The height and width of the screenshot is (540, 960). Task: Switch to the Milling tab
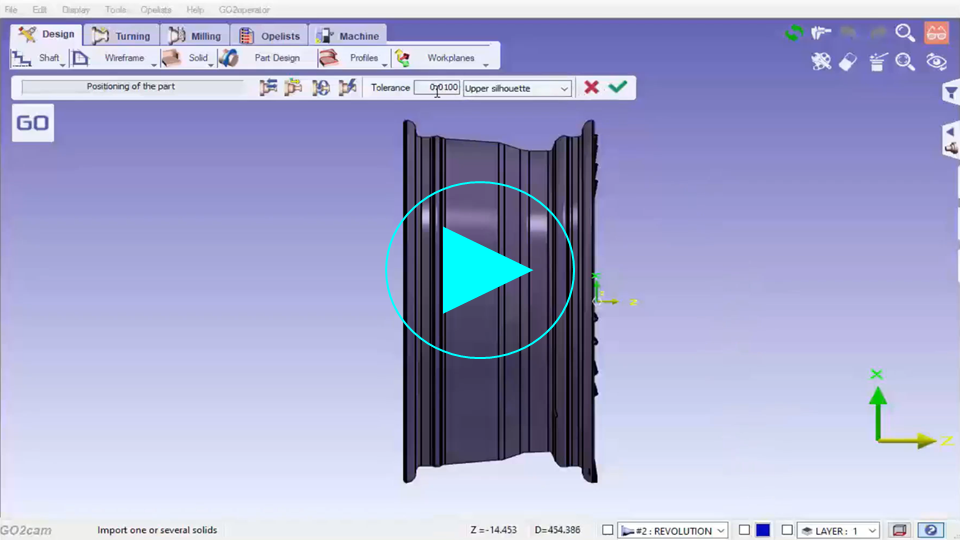click(x=195, y=36)
